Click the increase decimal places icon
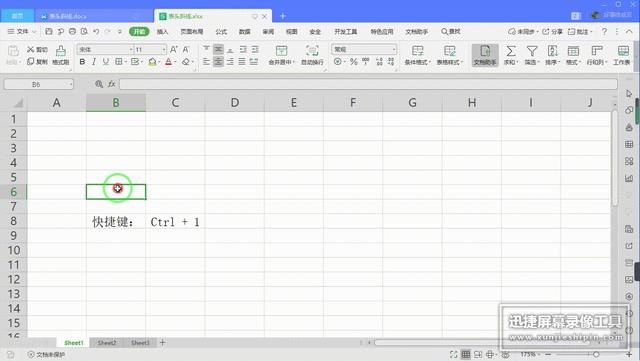Viewport: 640px width, 361px height. tap(379, 62)
